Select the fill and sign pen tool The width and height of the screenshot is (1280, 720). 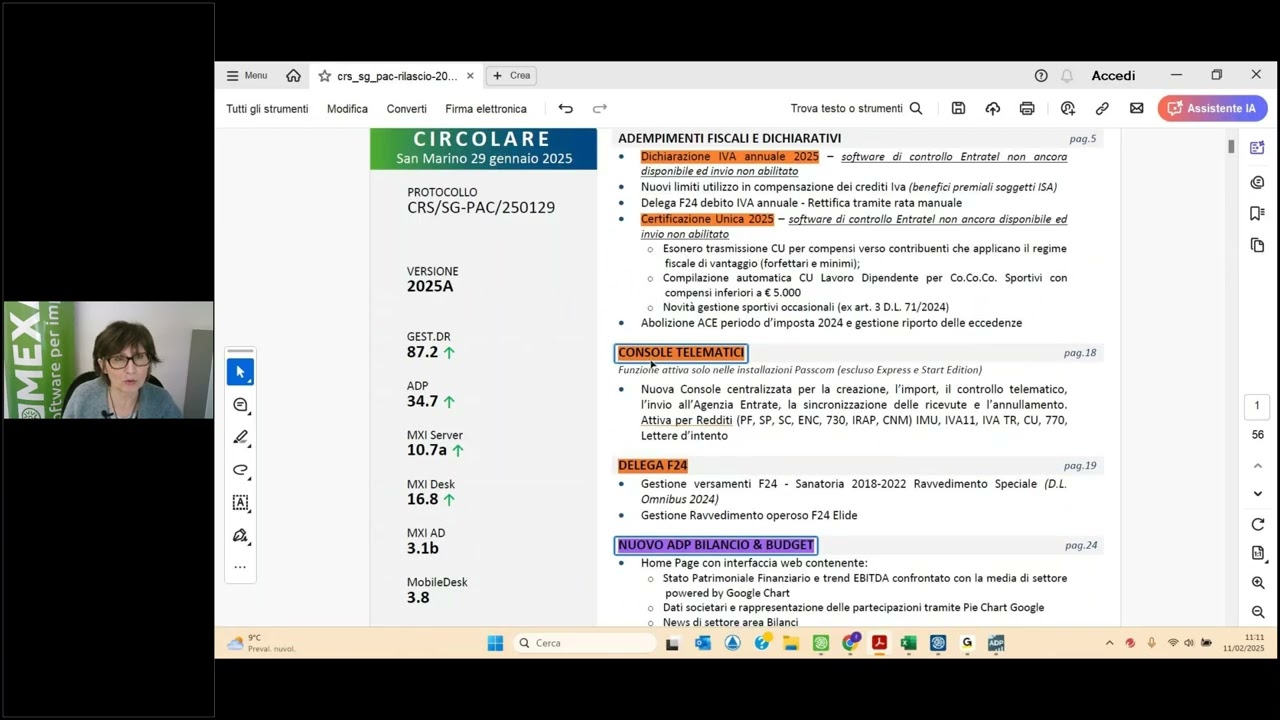click(240, 536)
